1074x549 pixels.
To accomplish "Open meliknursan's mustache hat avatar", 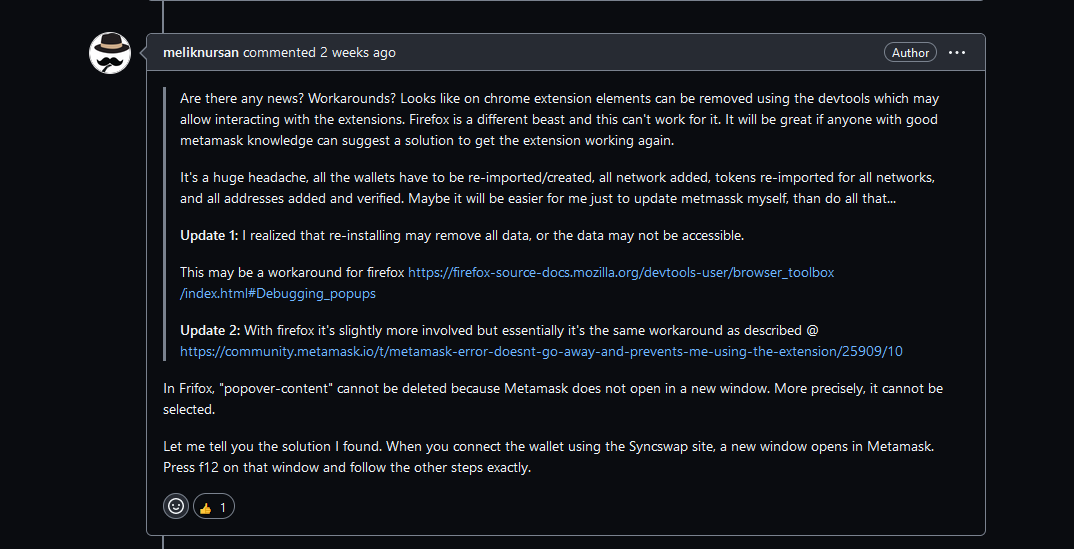I will click(110, 53).
